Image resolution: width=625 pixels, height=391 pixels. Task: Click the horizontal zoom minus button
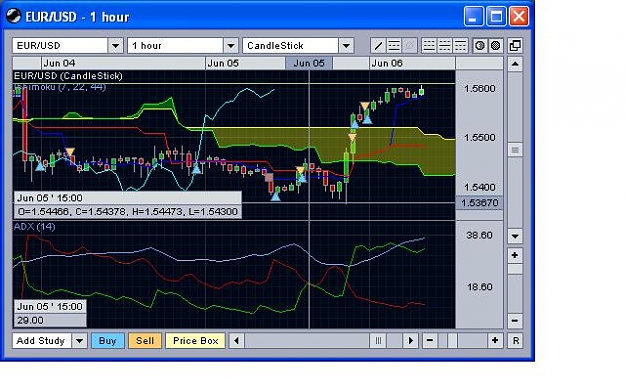430,341
